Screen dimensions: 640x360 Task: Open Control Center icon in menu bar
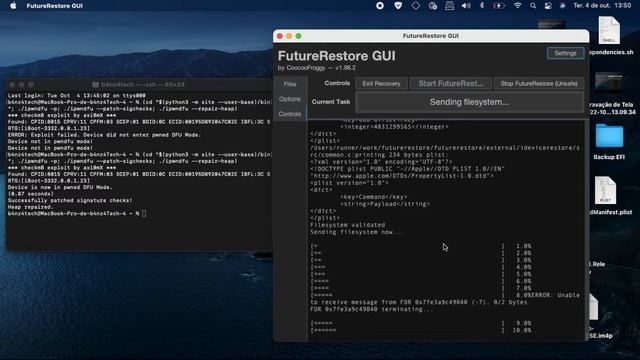[x=548, y=6]
